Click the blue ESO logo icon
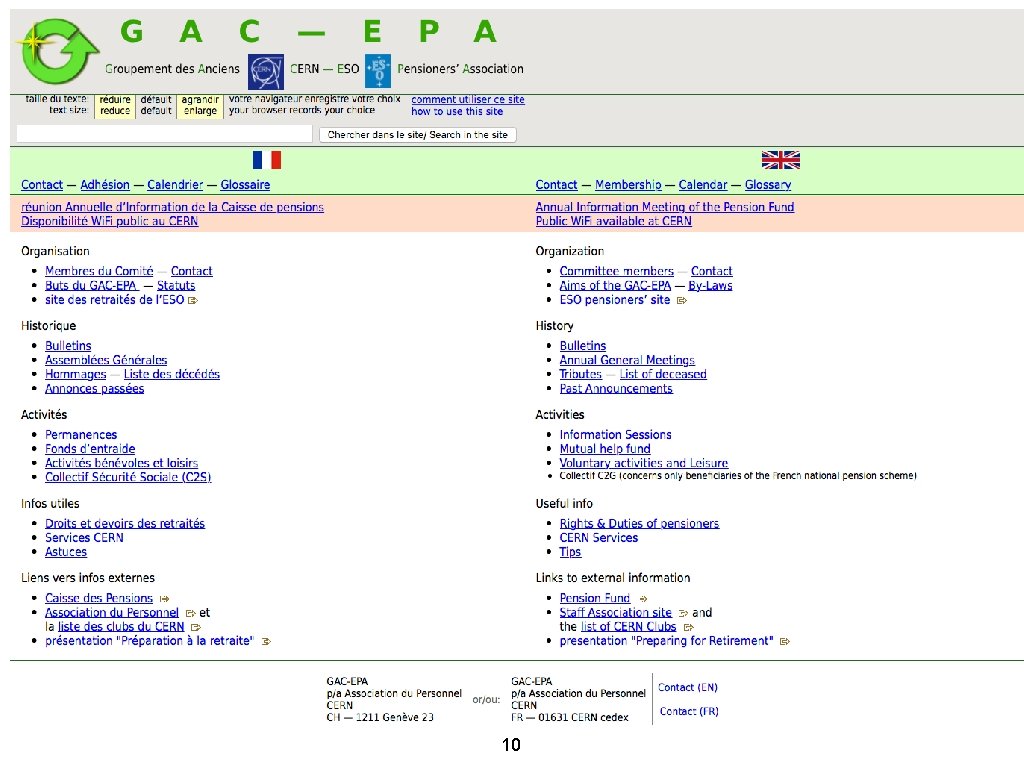Screen dimensions: 1024x768 [377, 71]
